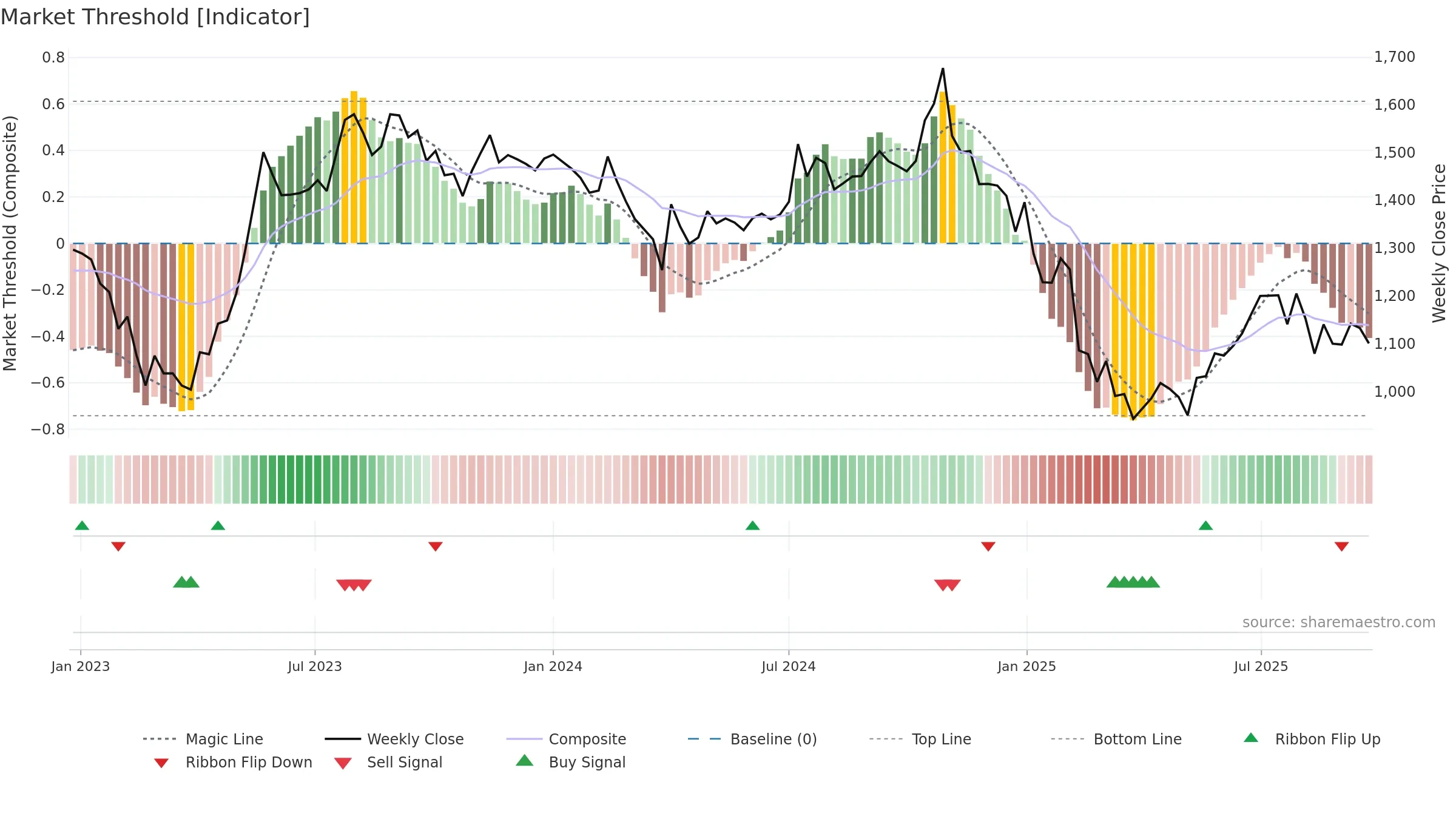Click the Ribbon Flip Down marker near February 2023

pos(118,547)
